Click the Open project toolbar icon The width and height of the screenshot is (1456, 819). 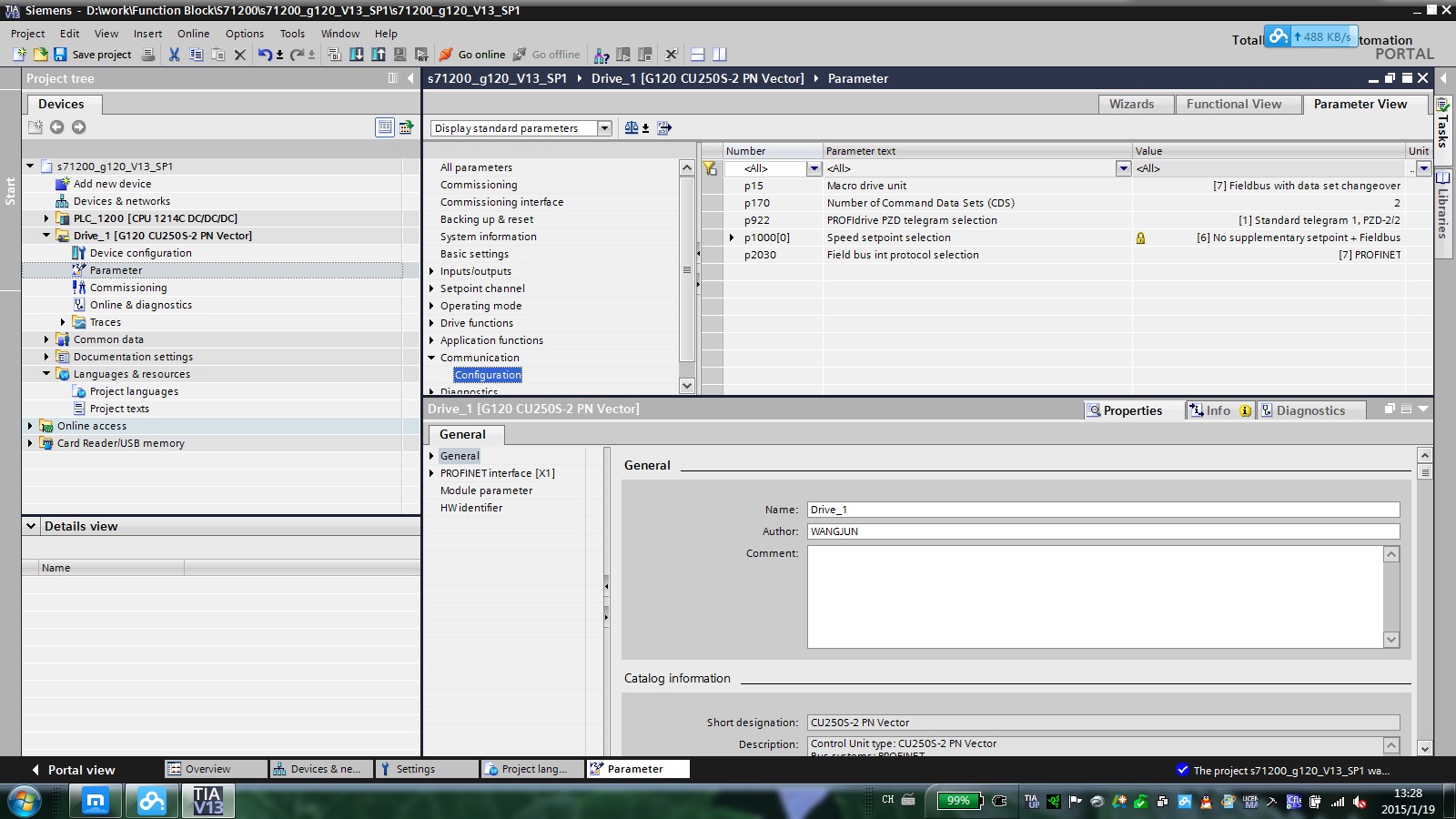[x=40, y=55]
